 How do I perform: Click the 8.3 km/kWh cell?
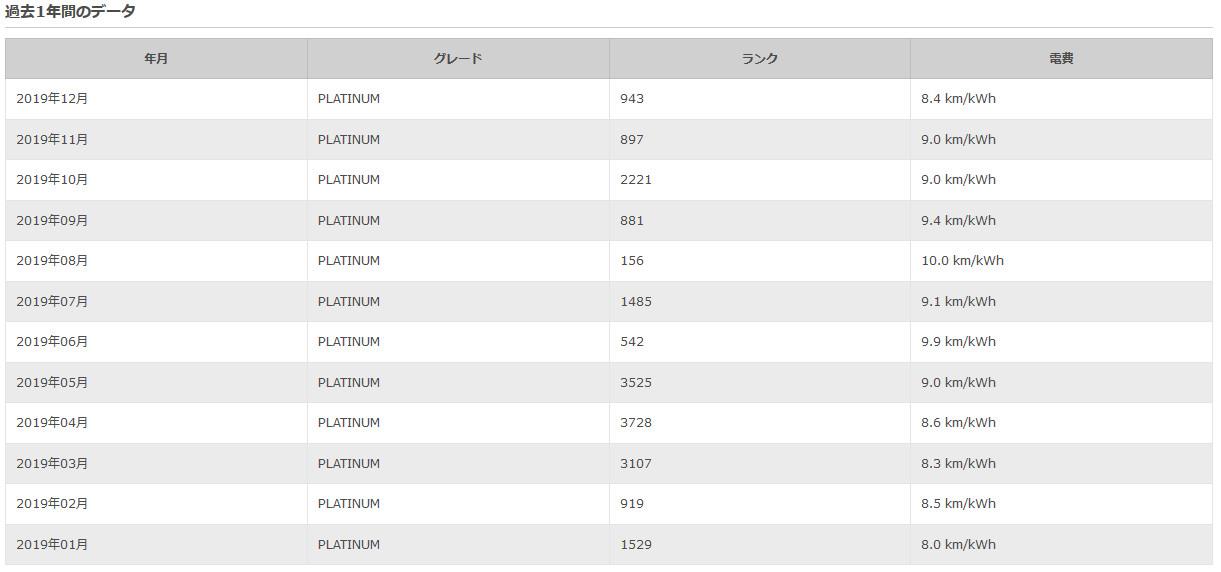(x=1061, y=464)
